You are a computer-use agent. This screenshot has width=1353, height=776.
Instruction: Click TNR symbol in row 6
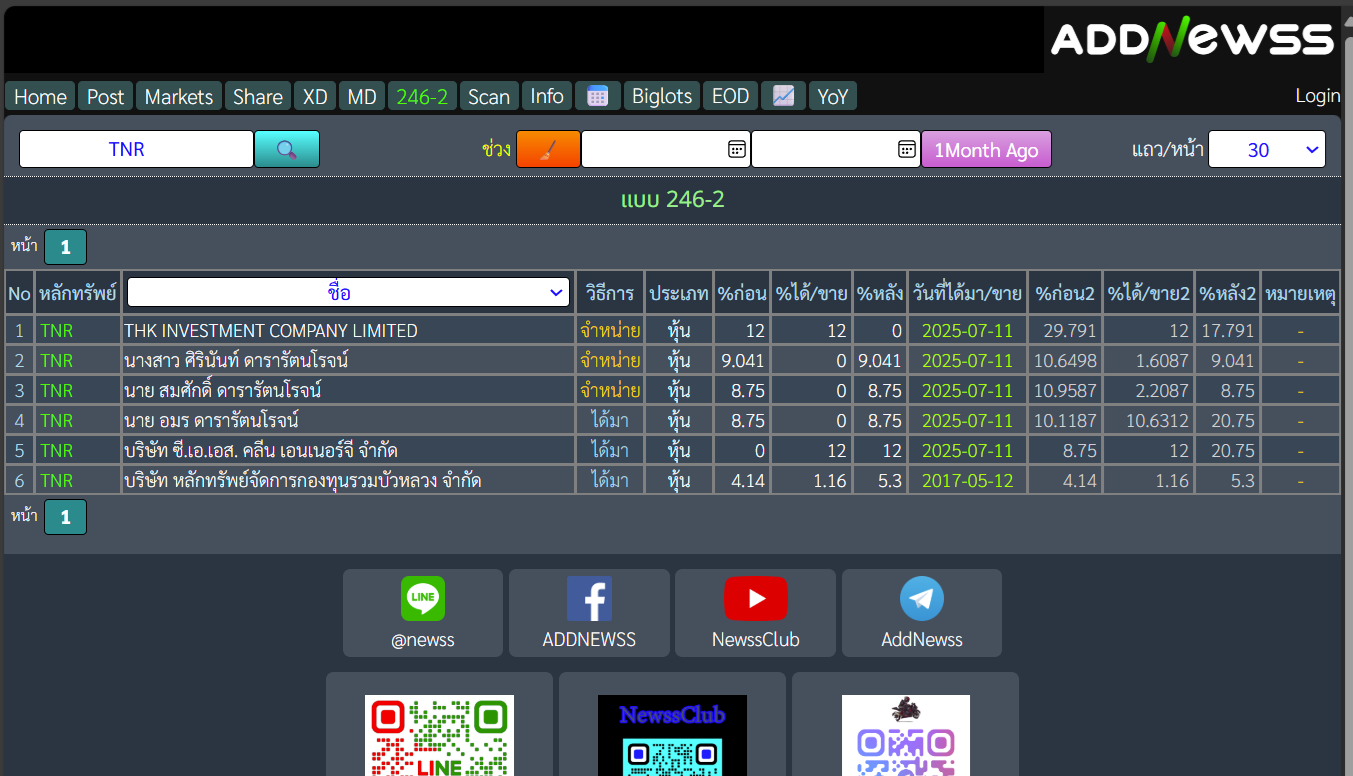(57, 480)
